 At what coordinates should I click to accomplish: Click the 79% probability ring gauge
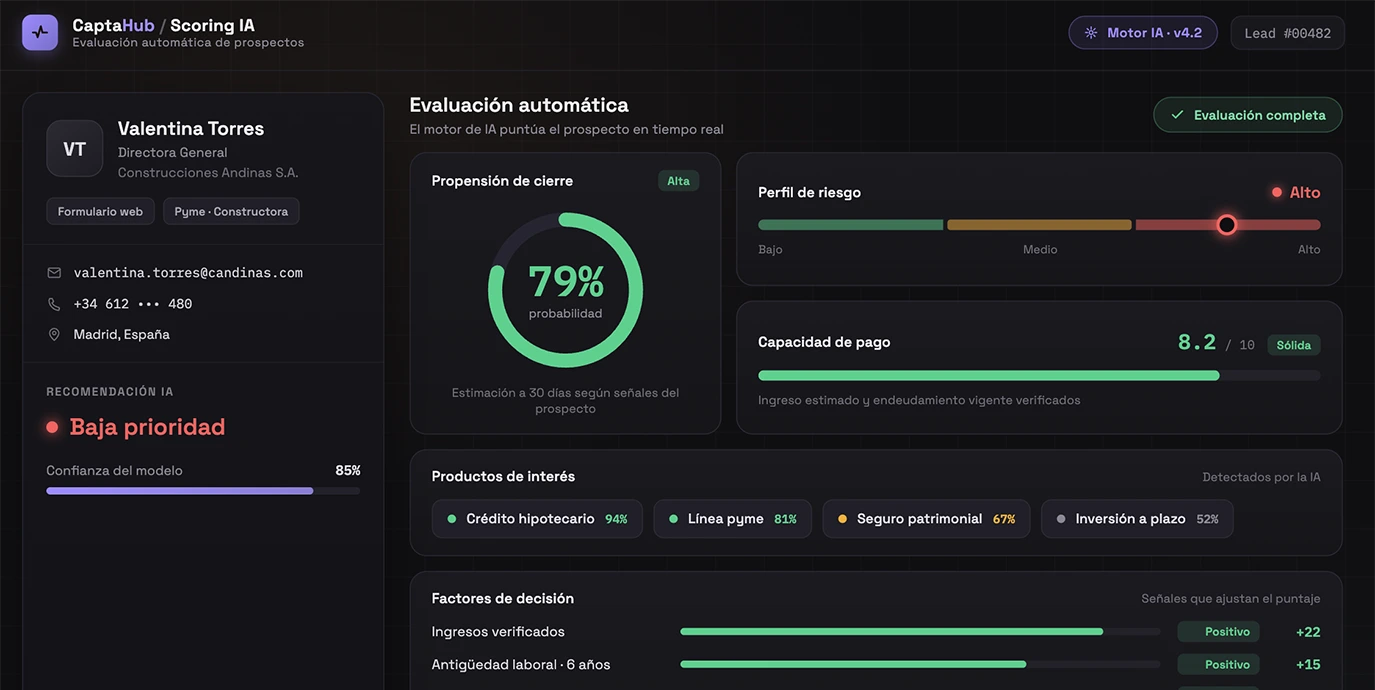565,290
